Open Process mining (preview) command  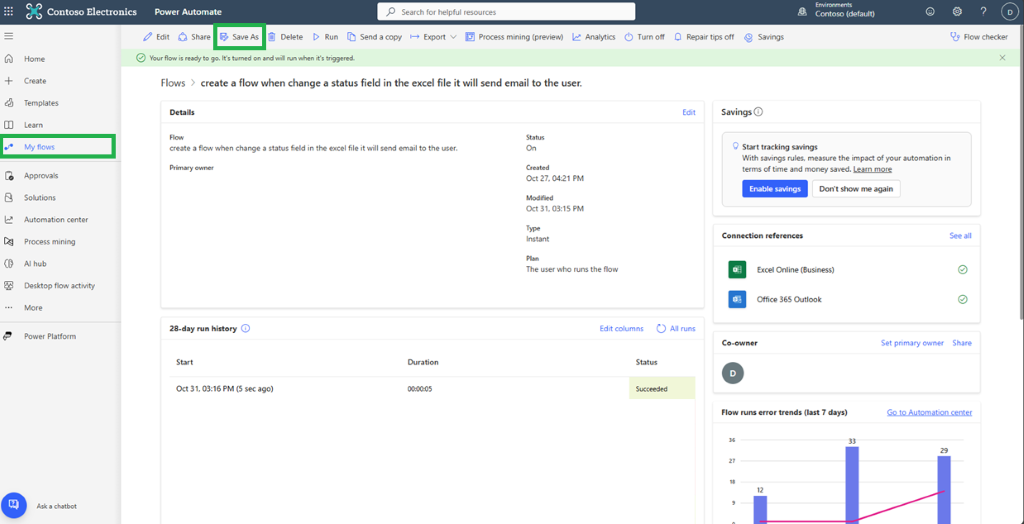coord(514,37)
